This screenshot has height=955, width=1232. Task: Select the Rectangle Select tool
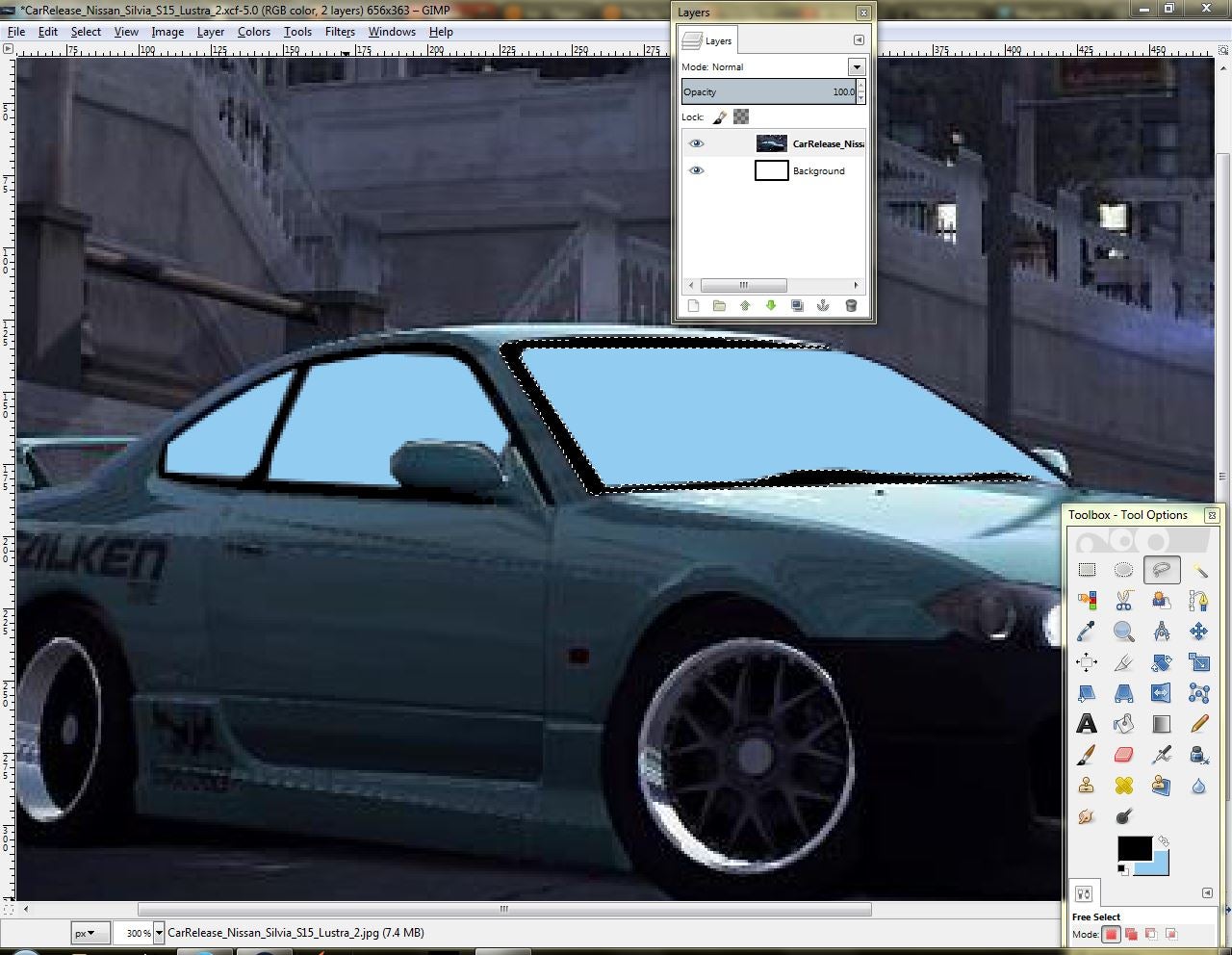(1087, 570)
